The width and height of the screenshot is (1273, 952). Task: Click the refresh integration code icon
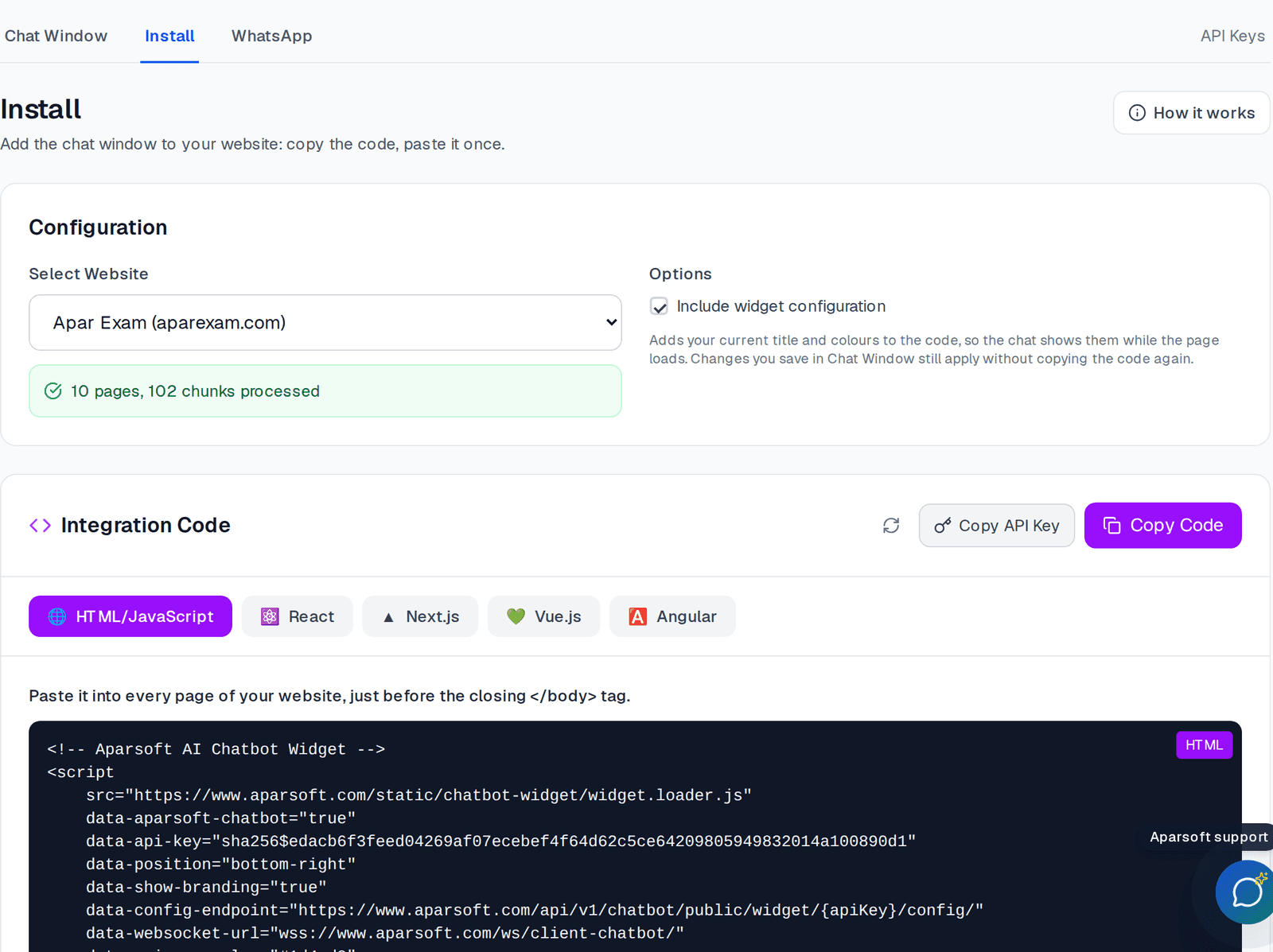coord(891,526)
